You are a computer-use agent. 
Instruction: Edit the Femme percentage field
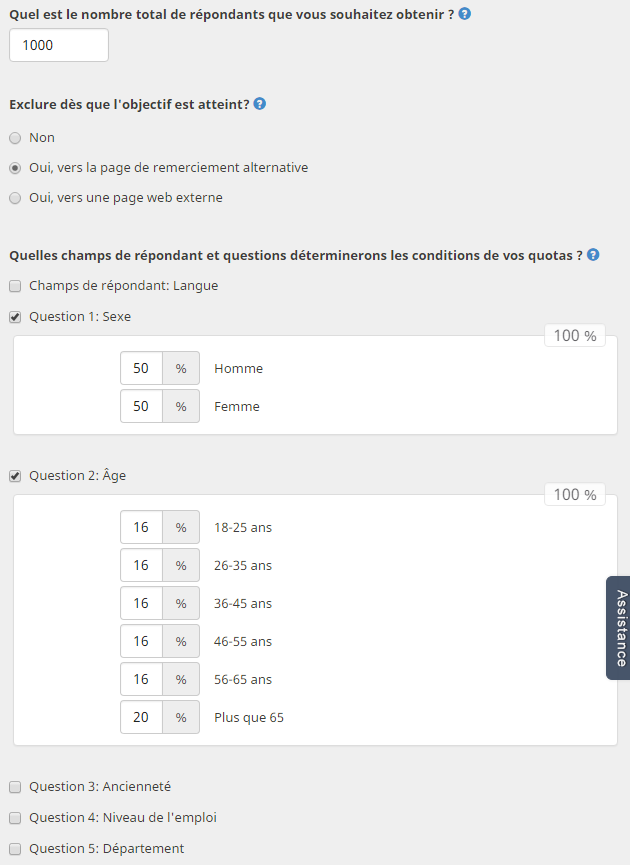(141, 406)
